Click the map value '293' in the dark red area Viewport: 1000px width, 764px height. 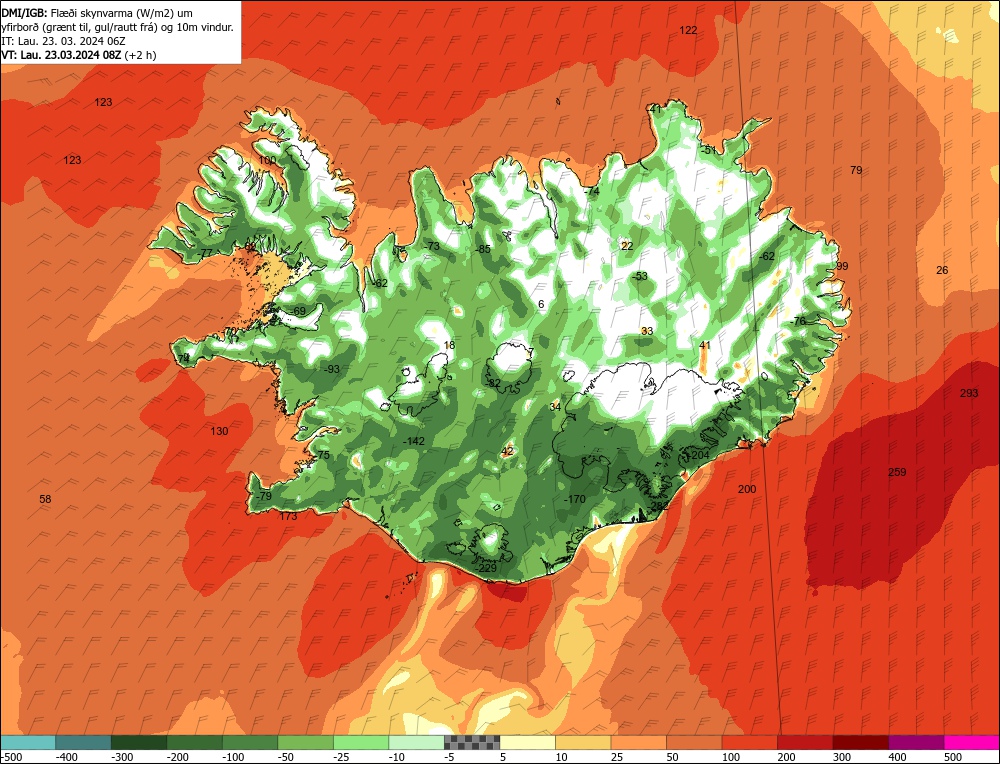(969, 393)
